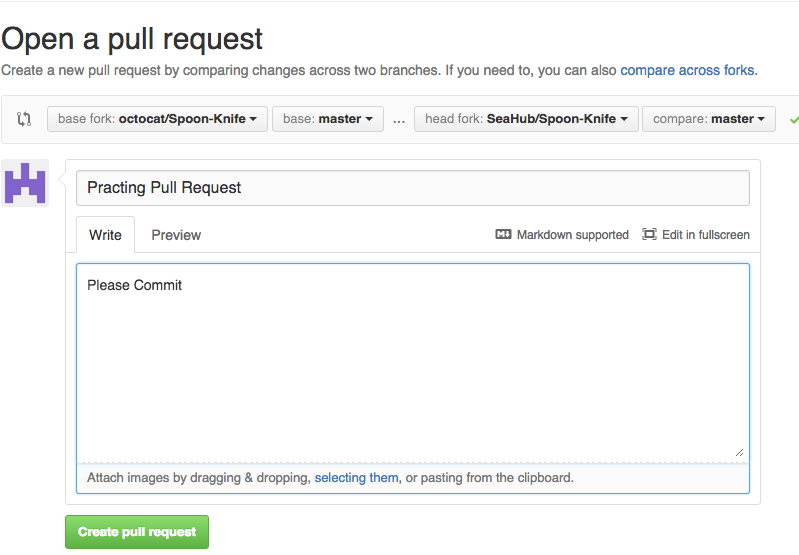The width and height of the screenshot is (799, 555).
Task: Click the branch compare arrows icon
Action: (x=24, y=119)
